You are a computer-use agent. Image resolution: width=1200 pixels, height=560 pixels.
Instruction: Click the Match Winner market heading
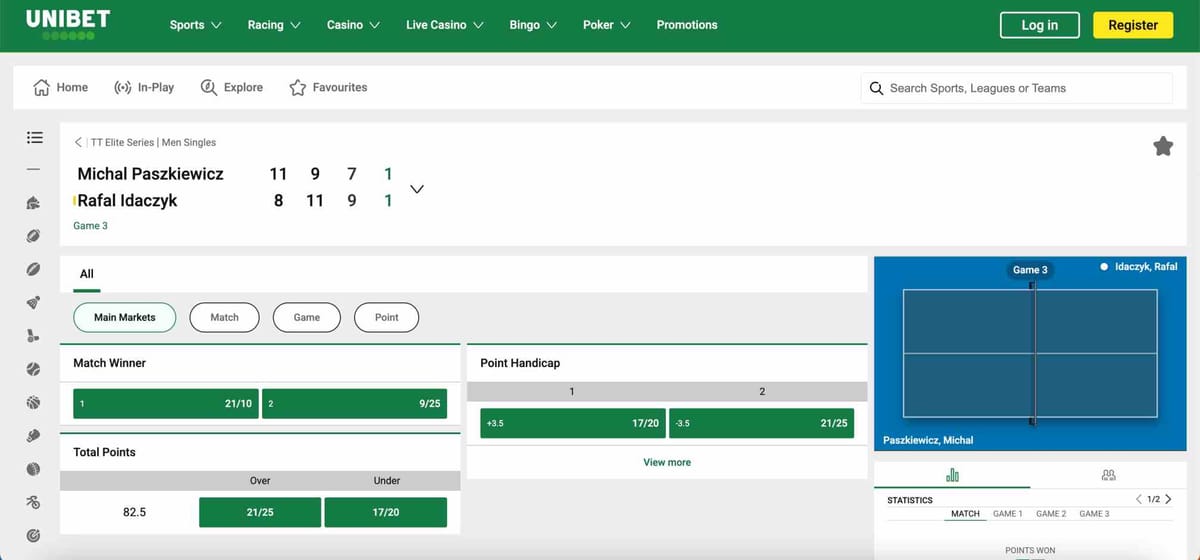pyautogui.click(x=110, y=363)
